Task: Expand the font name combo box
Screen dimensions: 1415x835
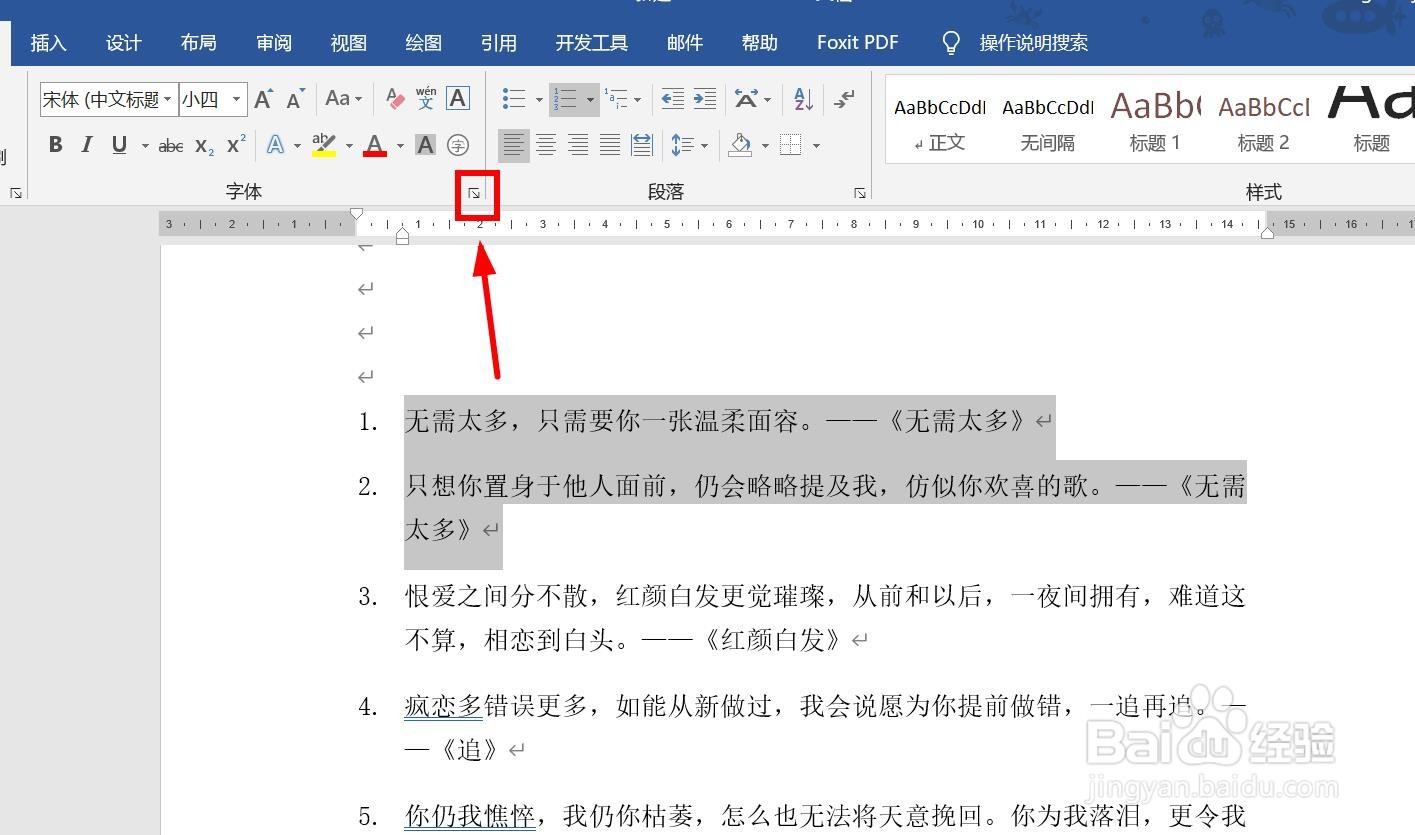Action: (x=169, y=99)
